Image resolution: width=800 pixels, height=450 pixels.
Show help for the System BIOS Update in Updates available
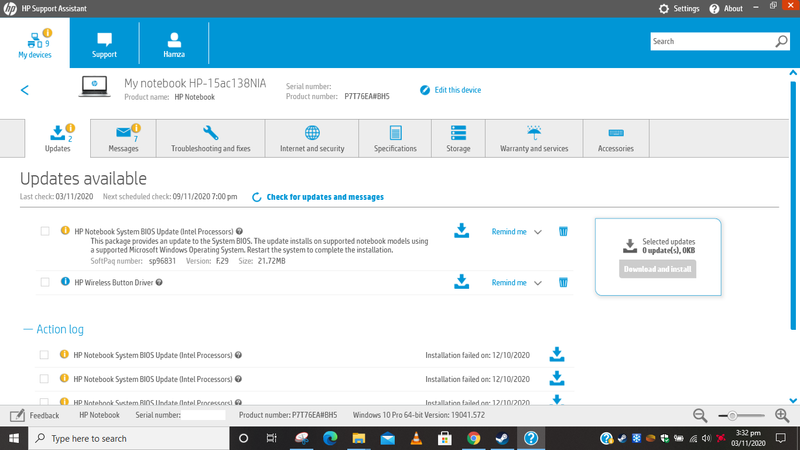tap(239, 231)
